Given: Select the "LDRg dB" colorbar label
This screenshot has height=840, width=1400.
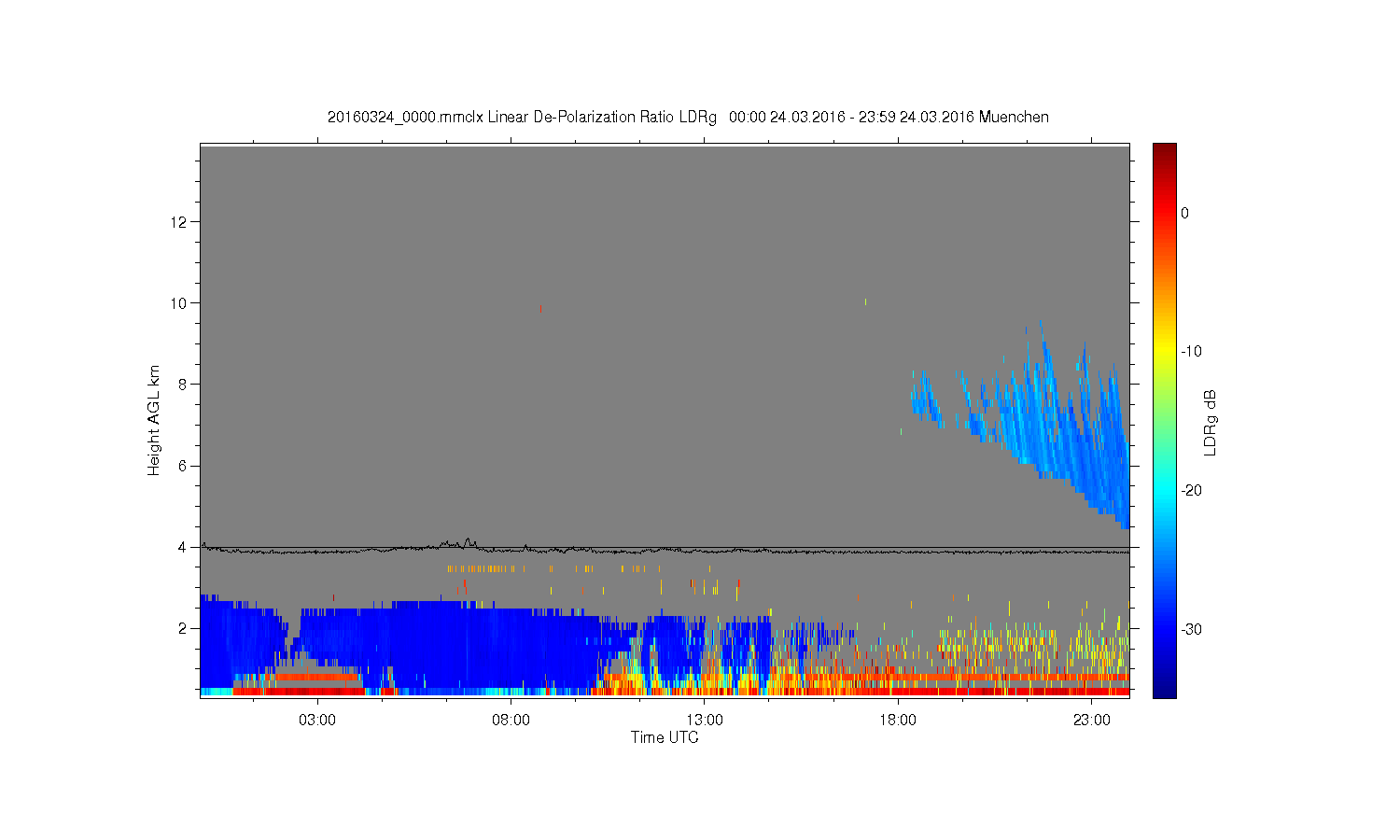Looking at the screenshot, I should (x=1211, y=423).
